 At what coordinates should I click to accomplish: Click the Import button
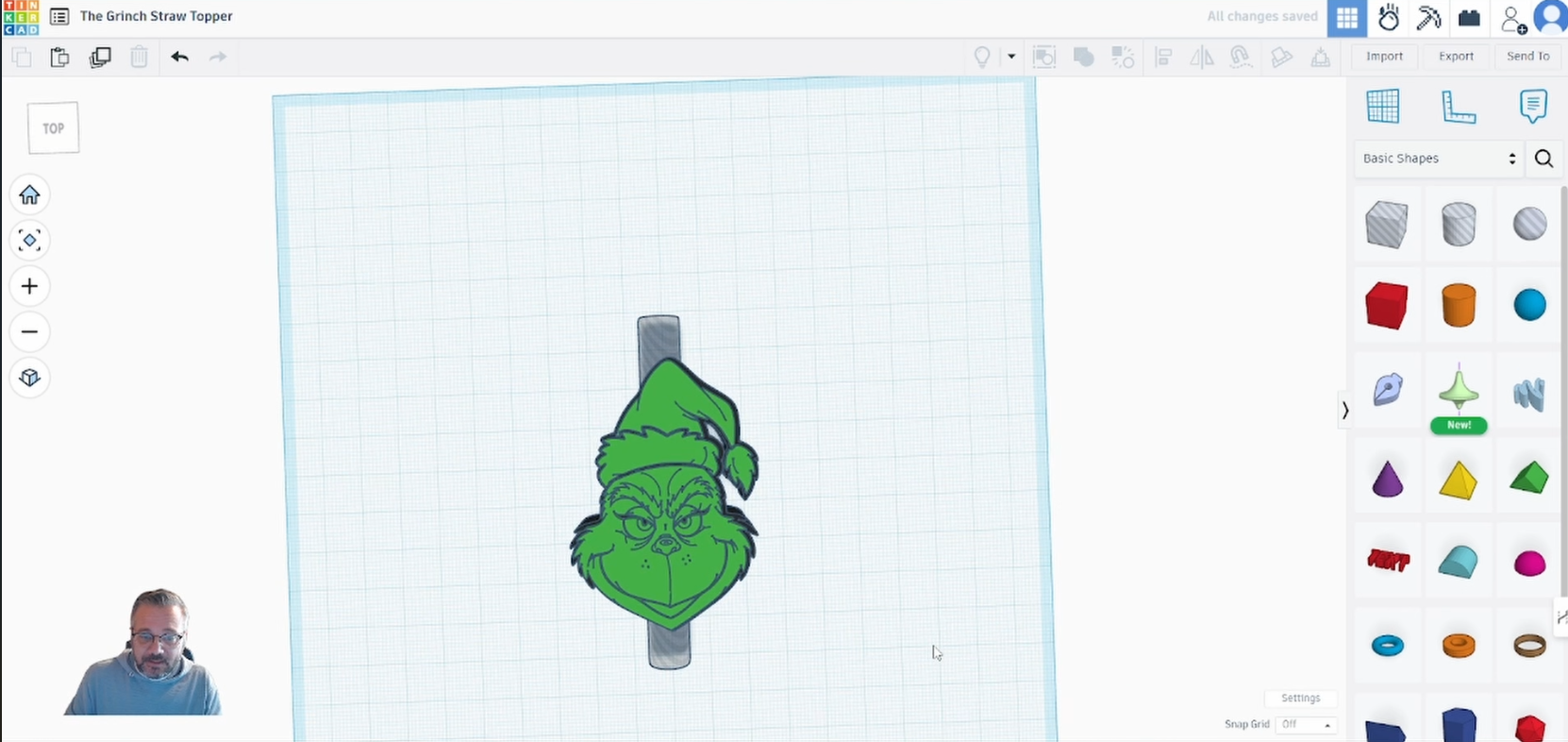tap(1384, 57)
